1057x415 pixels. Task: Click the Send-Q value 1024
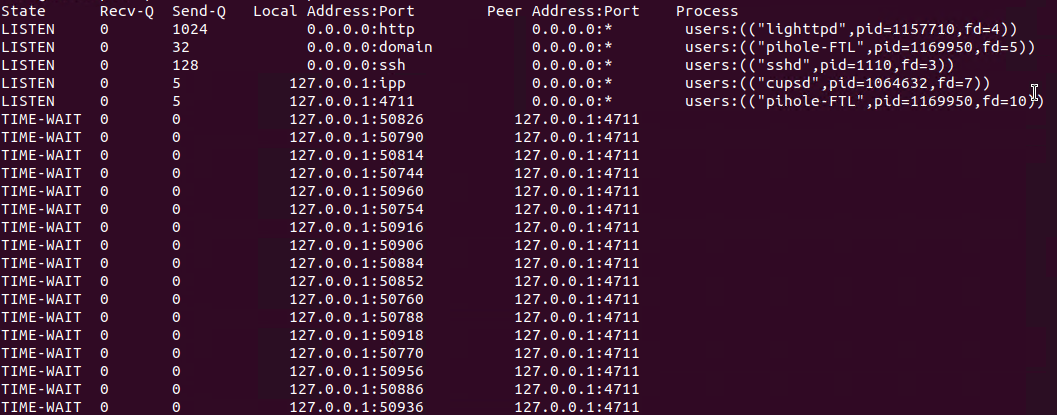tap(190, 30)
